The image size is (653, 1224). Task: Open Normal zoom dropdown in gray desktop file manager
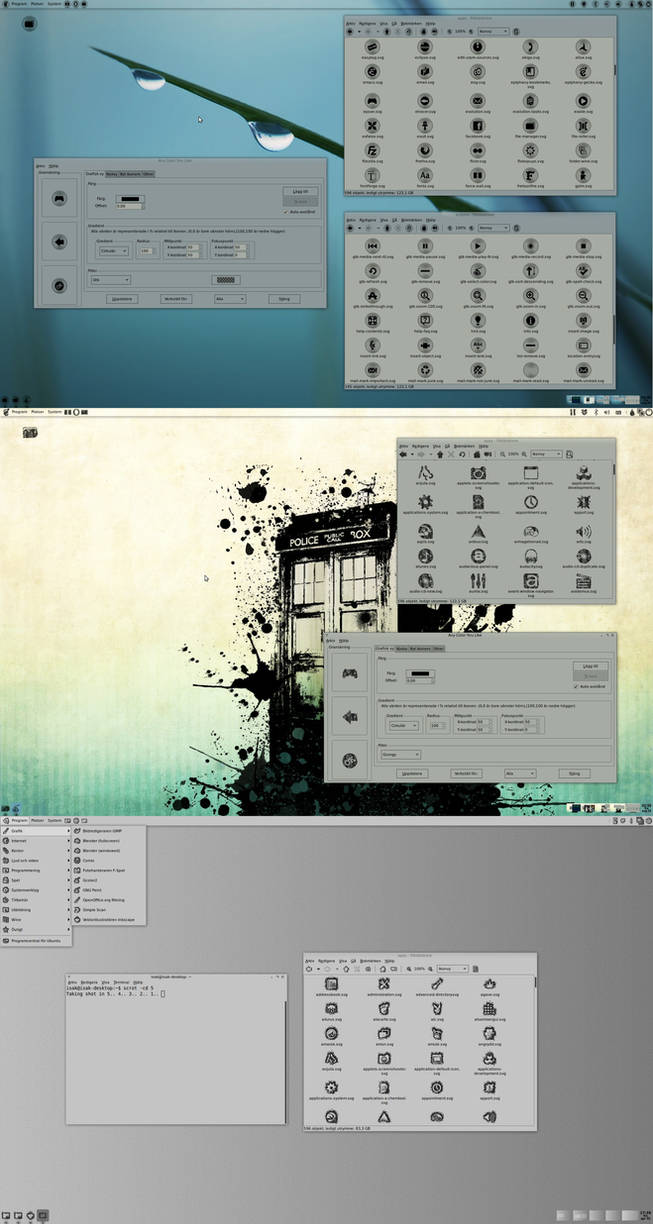[453, 968]
